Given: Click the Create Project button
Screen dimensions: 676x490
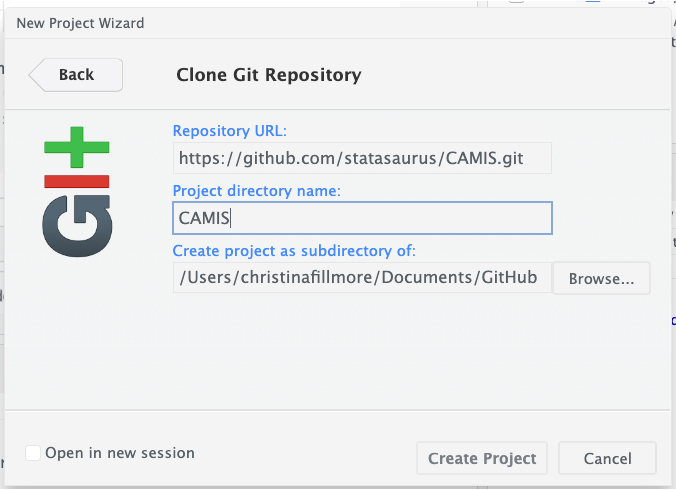Looking at the screenshot, I should click(482, 459).
